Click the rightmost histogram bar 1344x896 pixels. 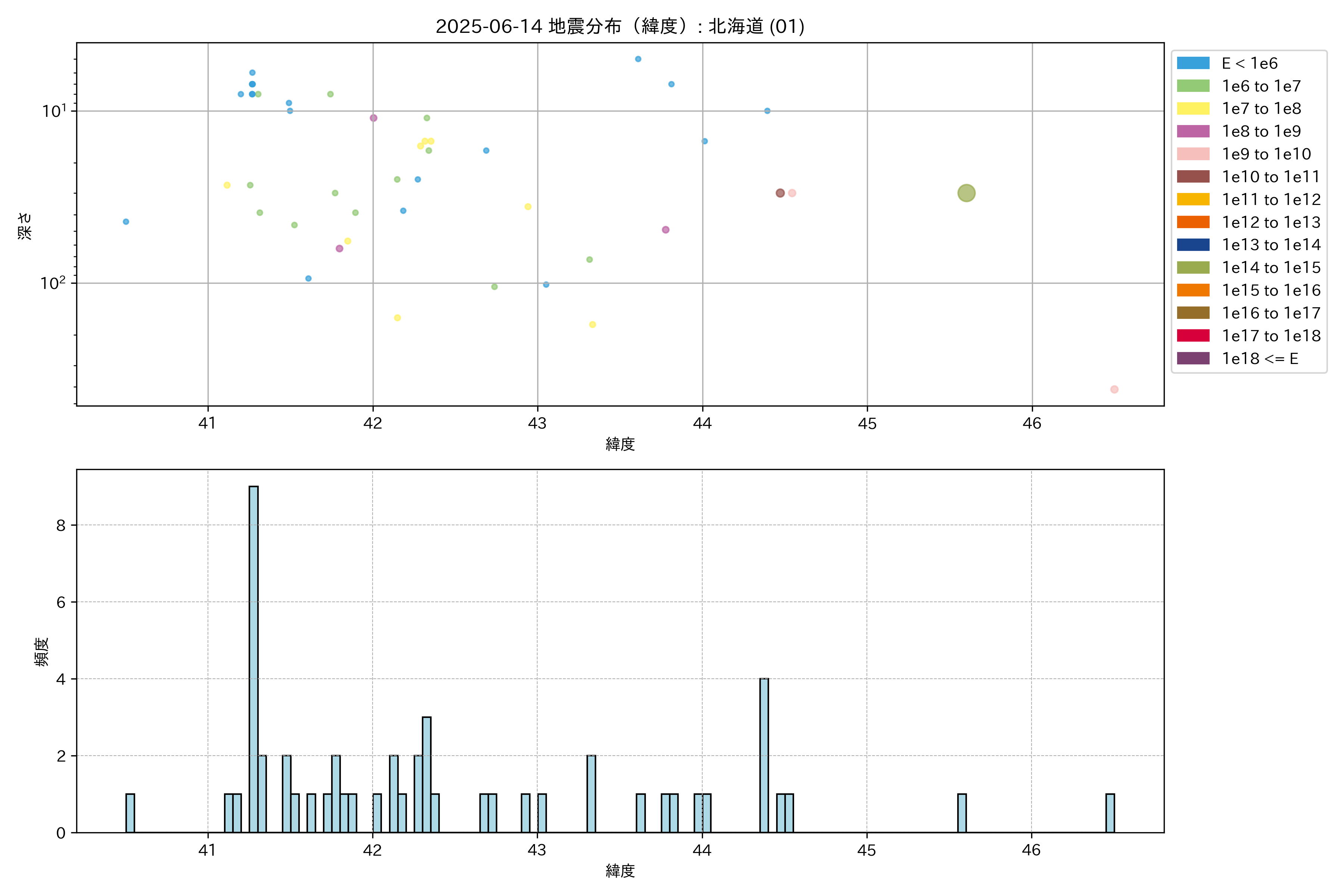[1110, 813]
